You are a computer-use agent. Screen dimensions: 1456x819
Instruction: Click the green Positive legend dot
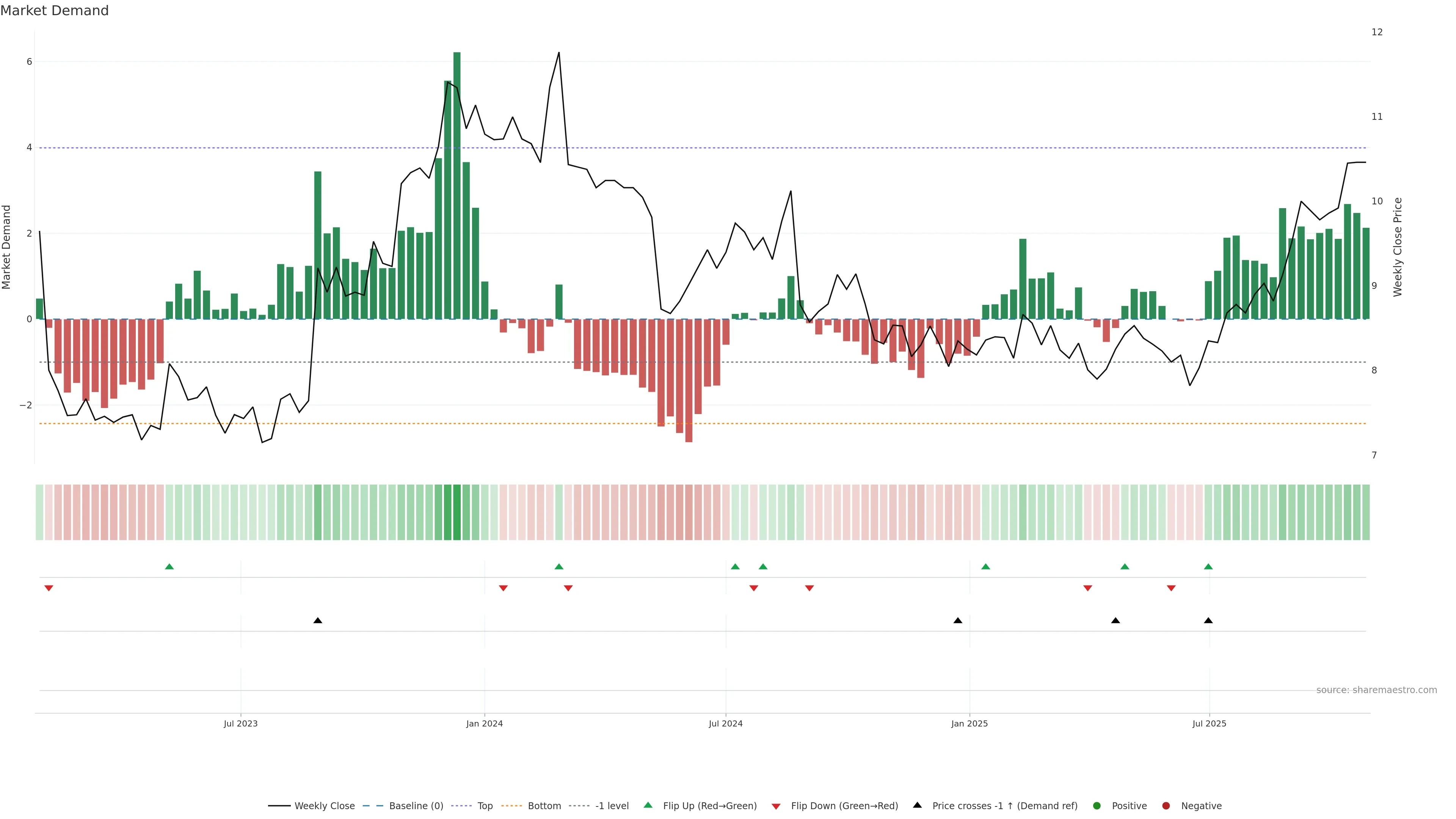(x=1097, y=805)
